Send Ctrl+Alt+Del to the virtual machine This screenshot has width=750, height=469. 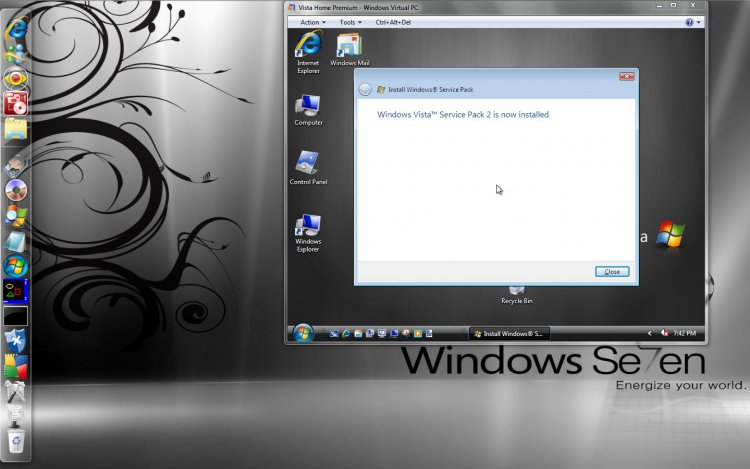[393, 22]
